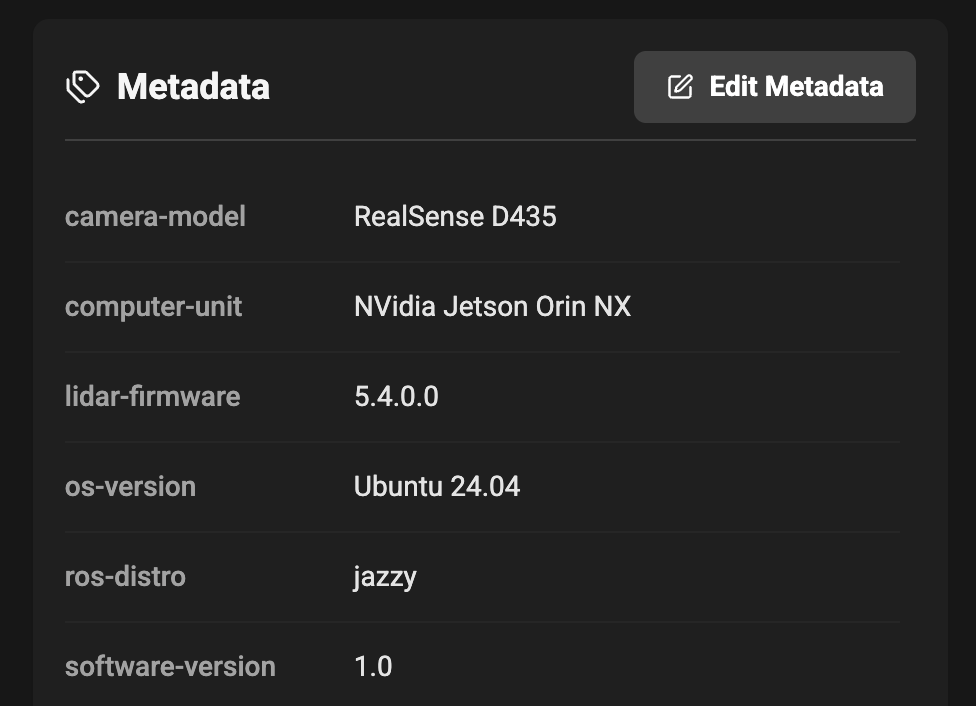Click the RealSense D435 value
The width and height of the screenshot is (976, 706).
(x=456, y=216)
